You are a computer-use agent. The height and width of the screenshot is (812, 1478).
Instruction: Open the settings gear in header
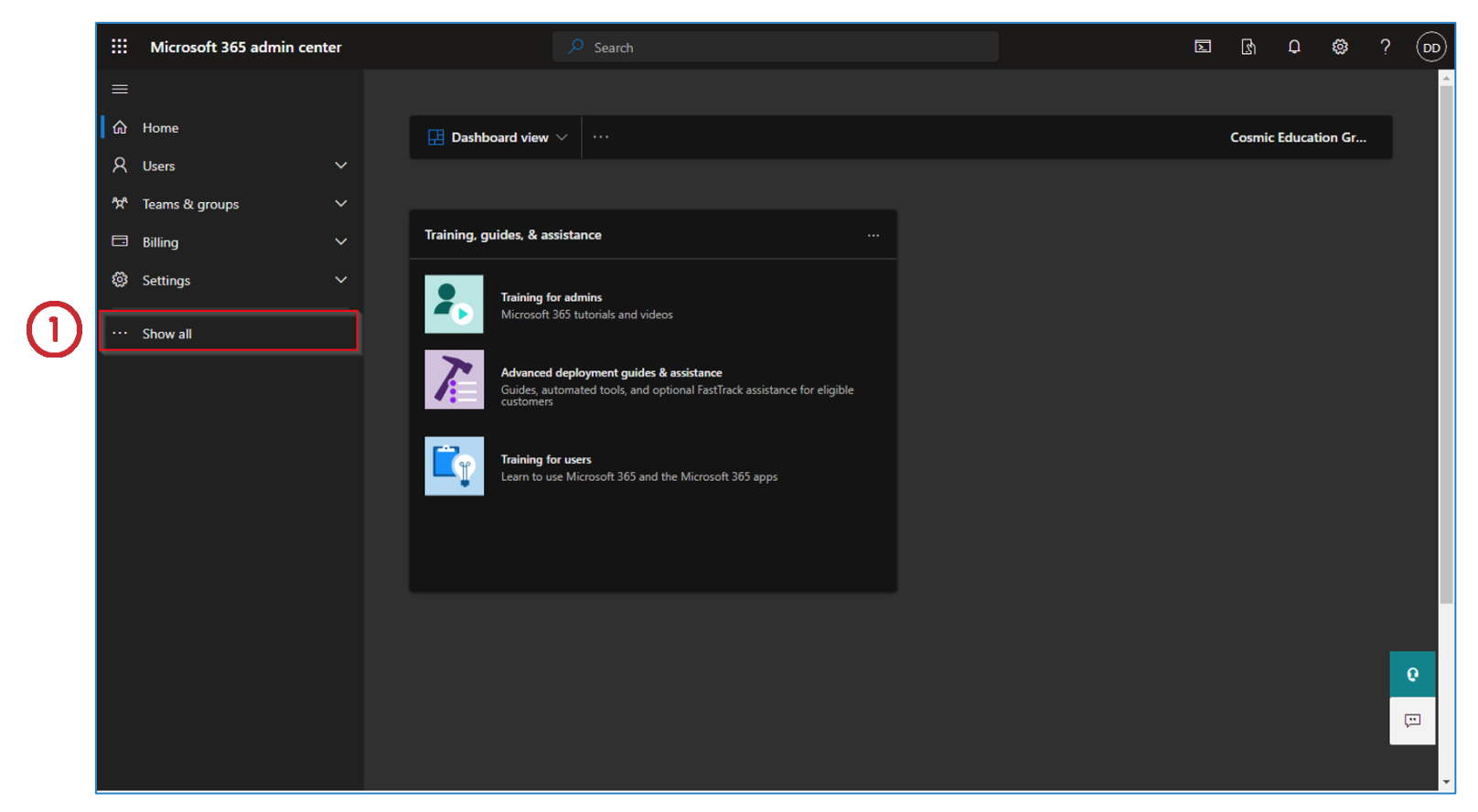point(1340,47)
